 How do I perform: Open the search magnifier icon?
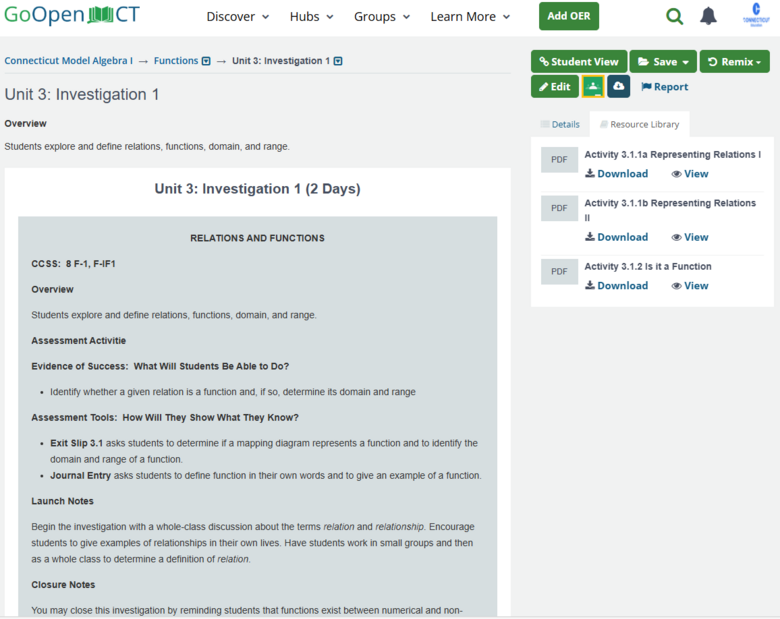pyautogui.click(x=675, y=16)
